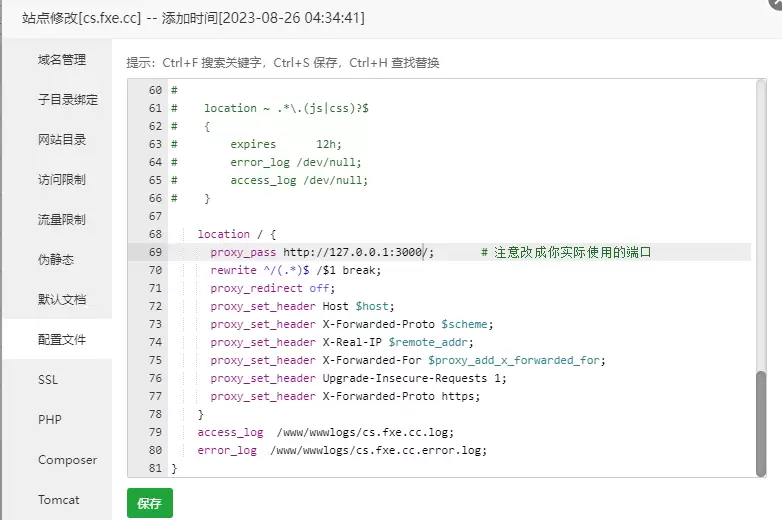Viewport: 782px width, 520px height.
Task: Open the 默认文档 tab
Action: point(61,300)
